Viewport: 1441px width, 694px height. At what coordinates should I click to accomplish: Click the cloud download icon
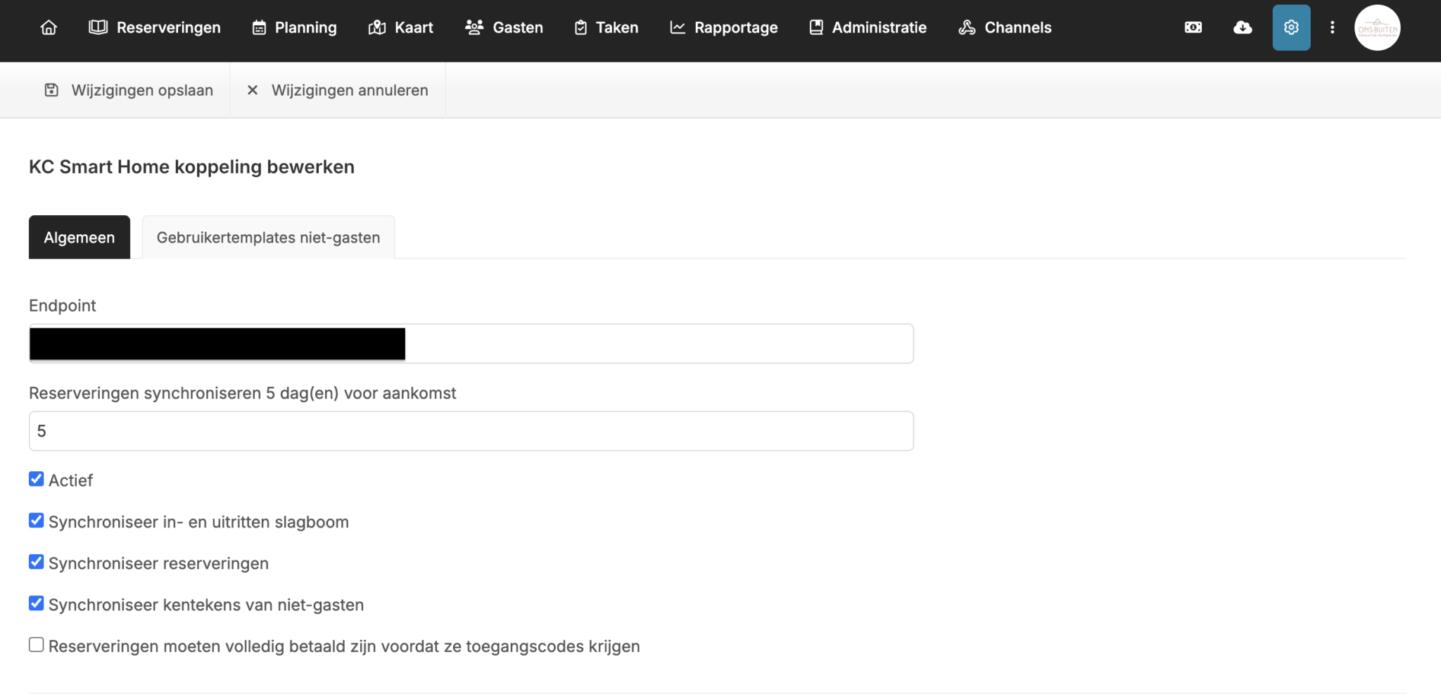point(1242,28)
